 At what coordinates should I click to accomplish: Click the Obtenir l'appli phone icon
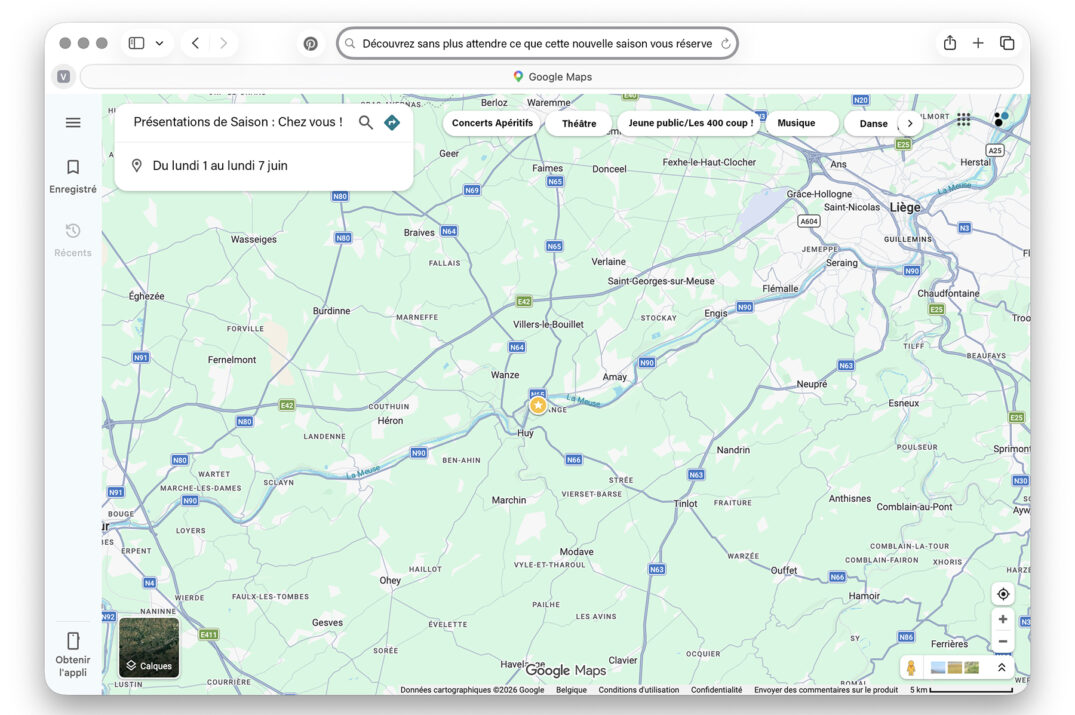tap(73, 641)
